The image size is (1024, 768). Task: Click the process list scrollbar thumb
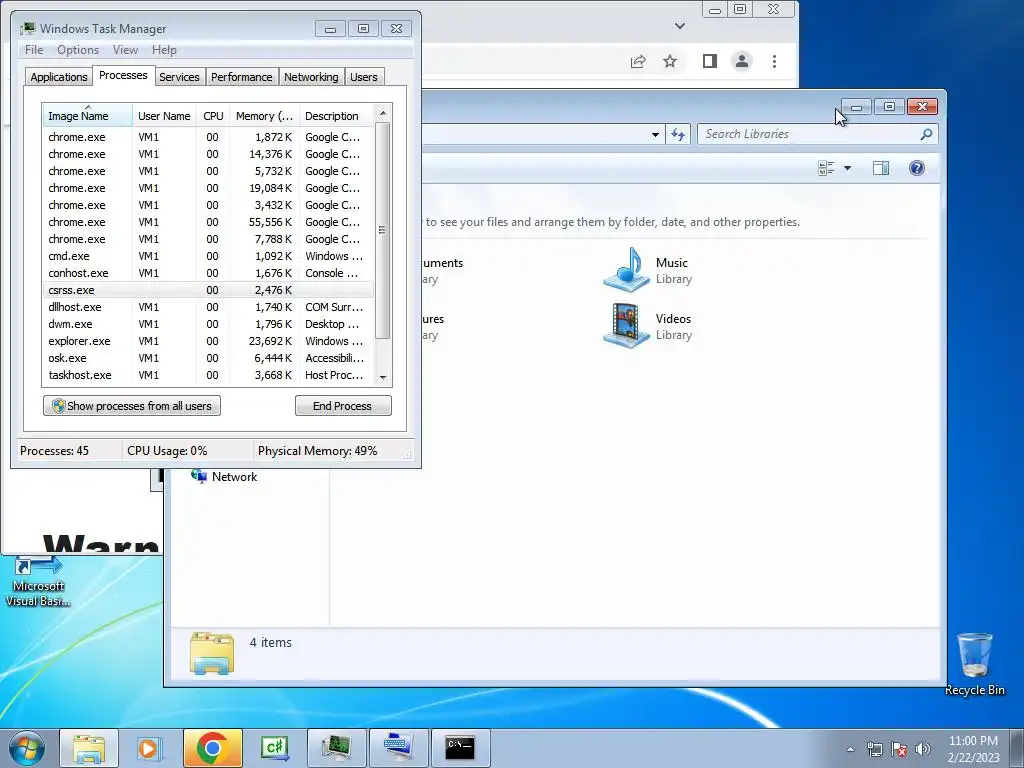tap(383, 230)
